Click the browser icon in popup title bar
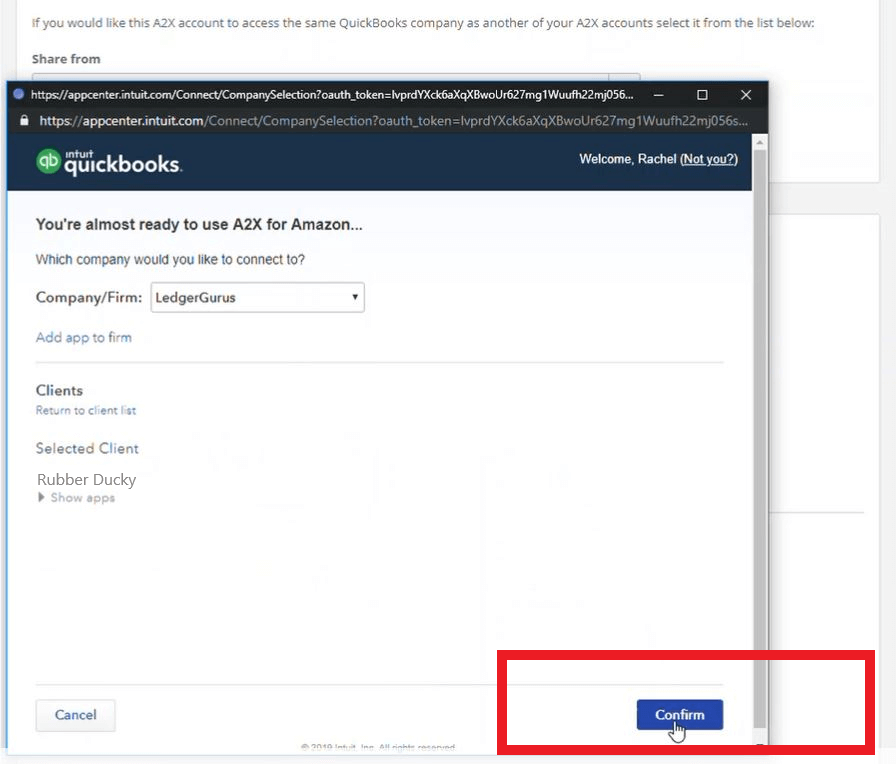The height and width of the screenshot is (764, 896). click(18, 94)
